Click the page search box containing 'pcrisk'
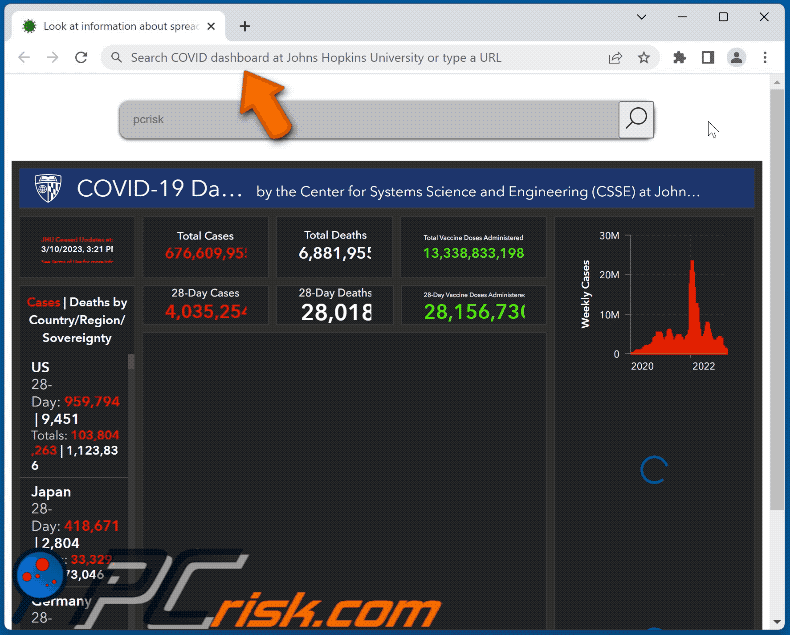 point(368,120)
